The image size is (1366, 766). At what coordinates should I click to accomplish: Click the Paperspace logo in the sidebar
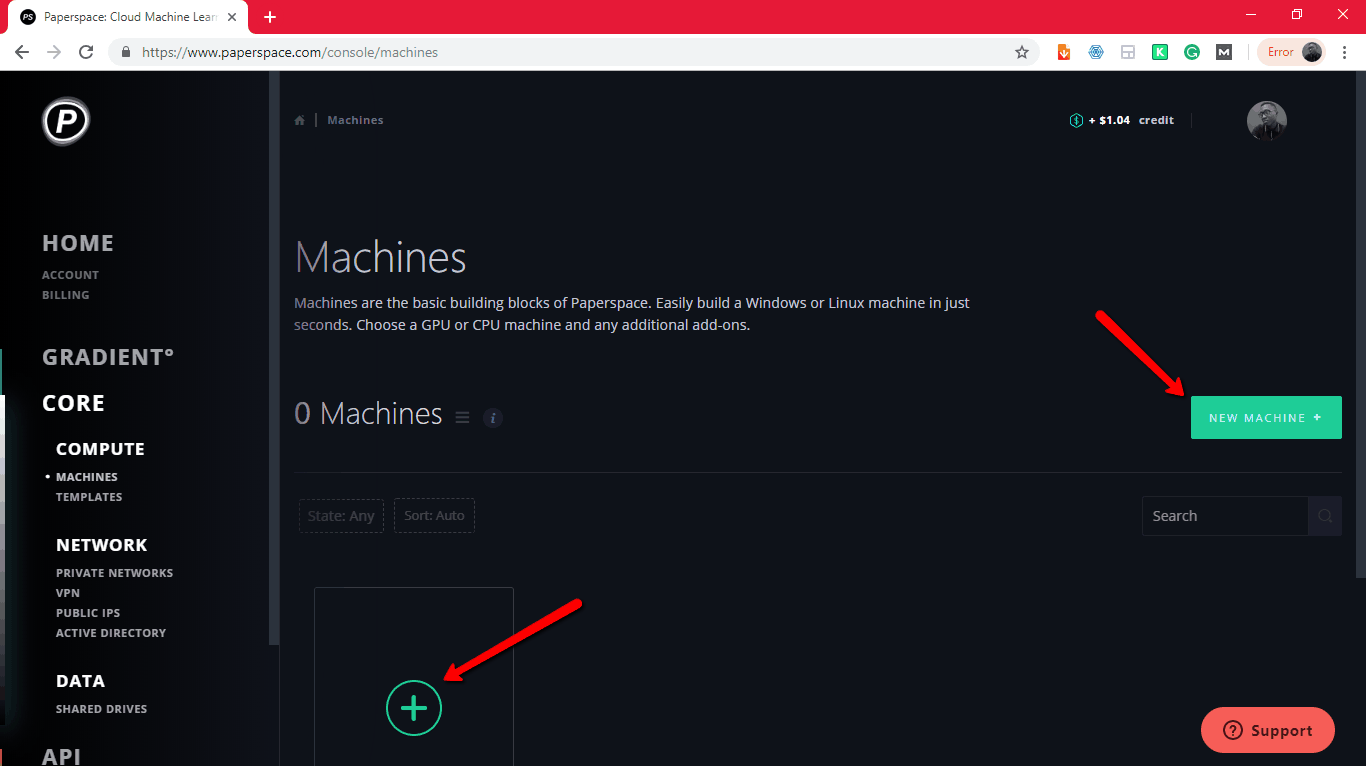coord(66,121)
